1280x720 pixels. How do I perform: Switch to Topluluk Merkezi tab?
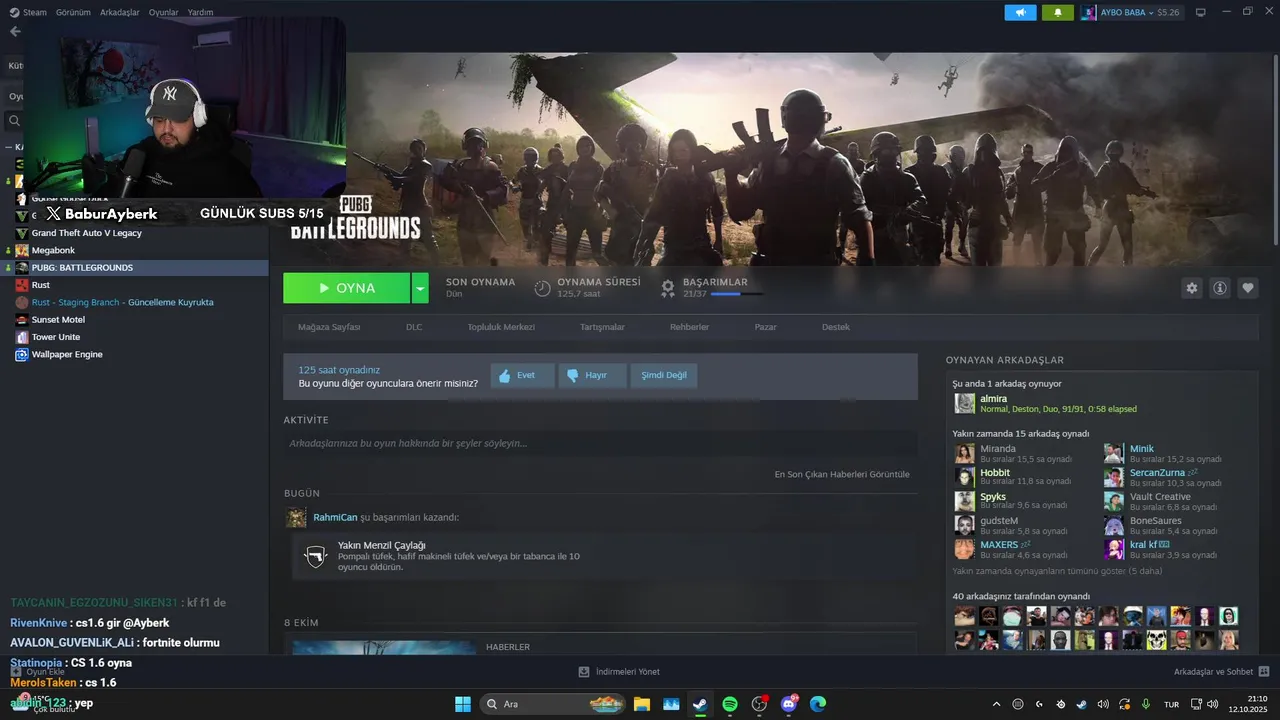click(x=501, y=327)
